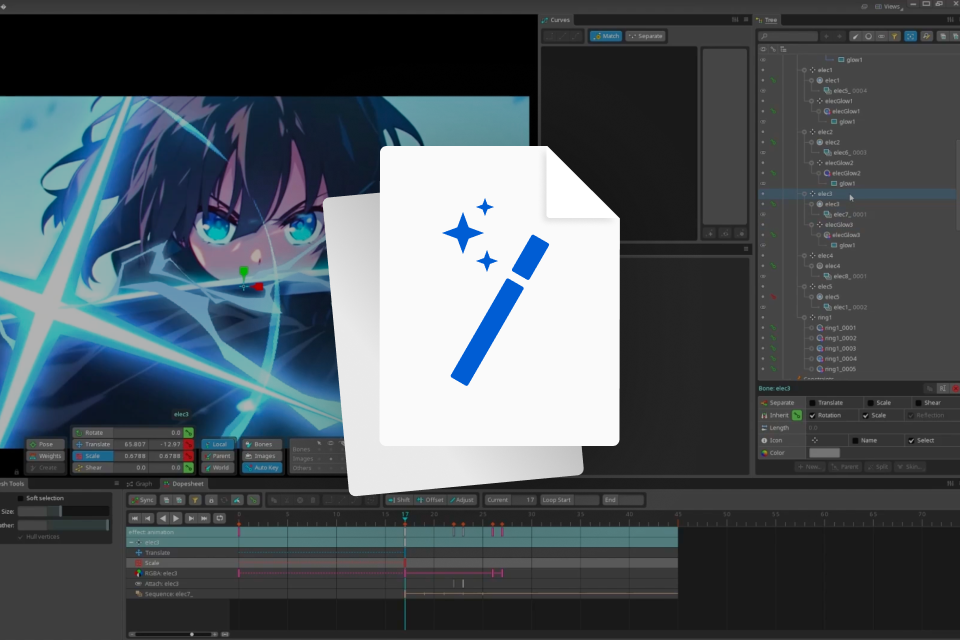Select the World axes button
This screenshot has width=960, height=640.
click(x=217, y=467)
